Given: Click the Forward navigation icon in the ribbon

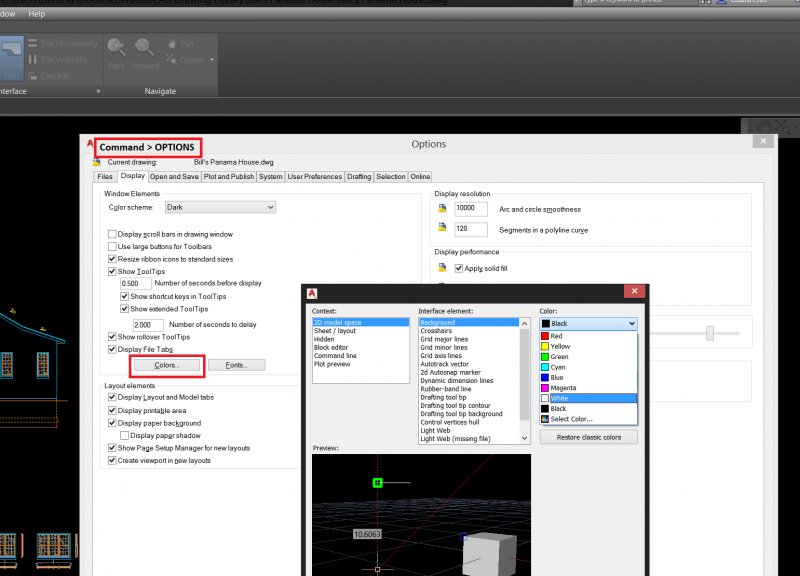Looking at the screenshot, I should (144, 47).
